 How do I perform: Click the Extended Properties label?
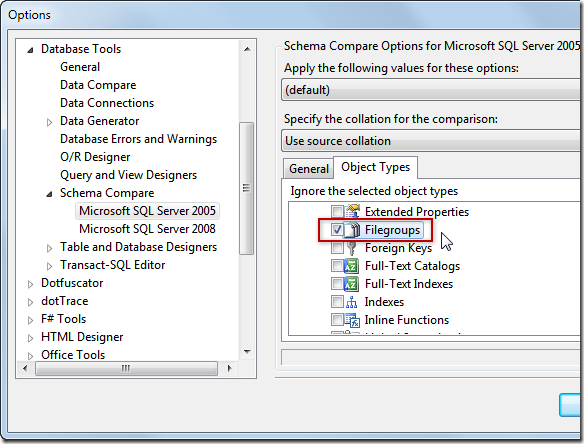417,212
